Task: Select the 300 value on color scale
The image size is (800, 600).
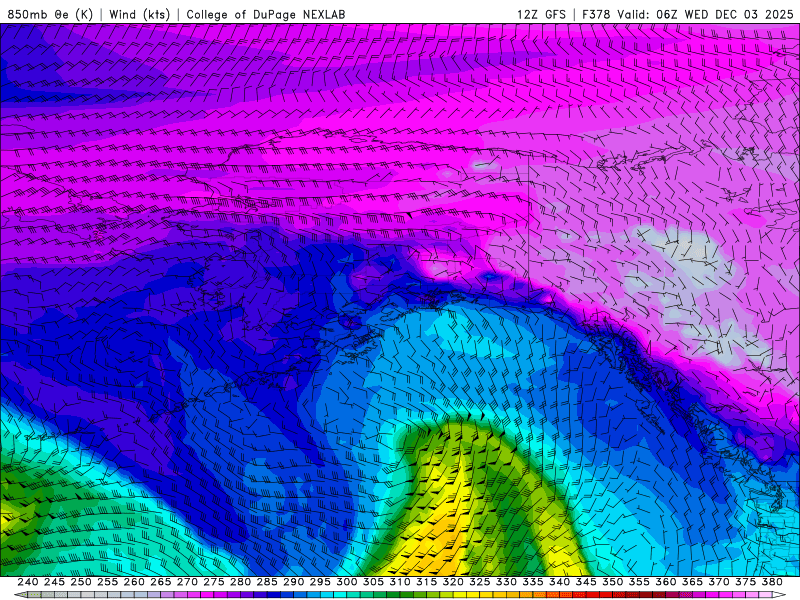Action: click(x=346, y=582)
